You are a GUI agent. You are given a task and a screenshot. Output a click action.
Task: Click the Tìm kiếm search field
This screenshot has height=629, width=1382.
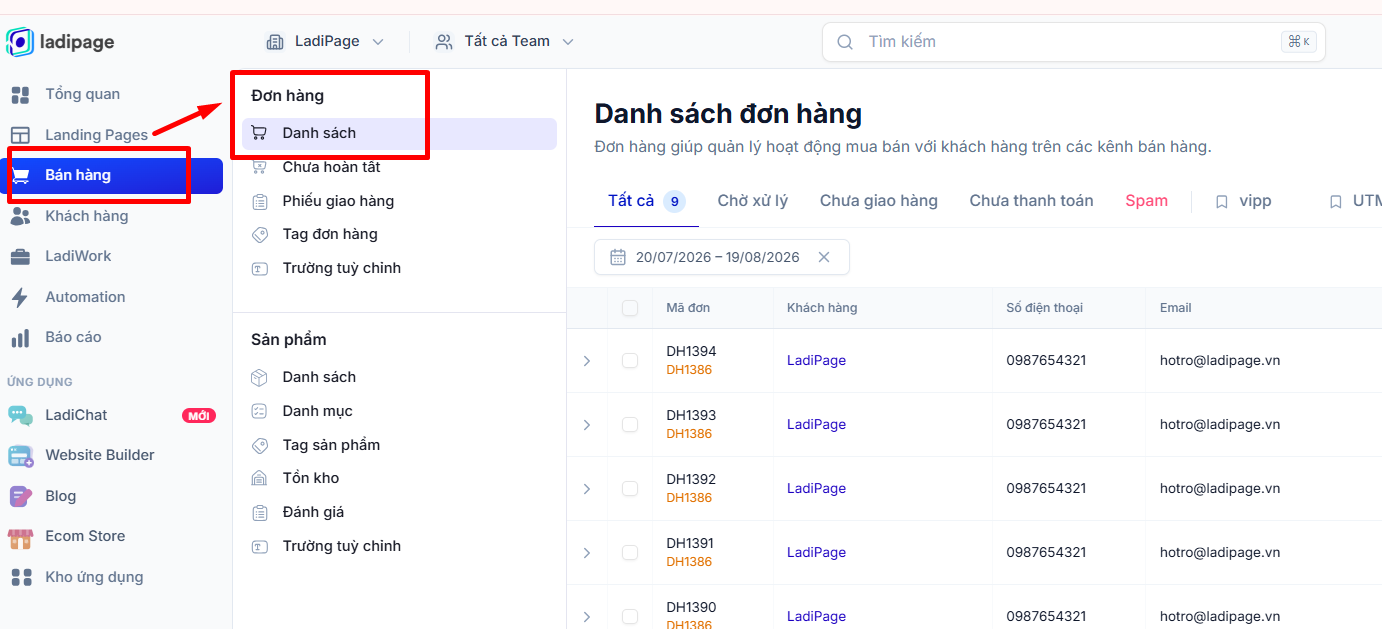point(1073,42)
